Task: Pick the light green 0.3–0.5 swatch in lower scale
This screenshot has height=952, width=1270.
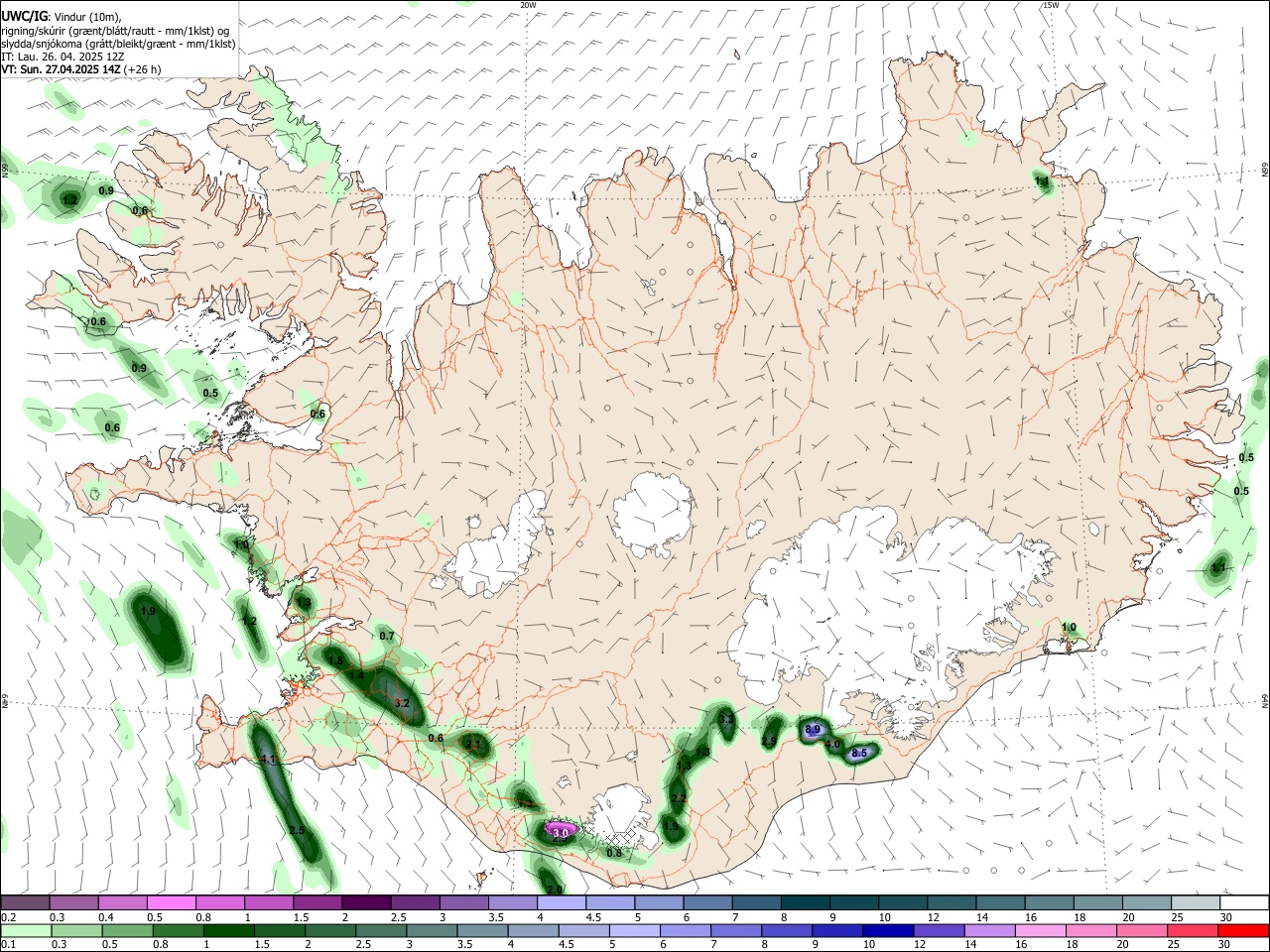Action: point(76,930)
